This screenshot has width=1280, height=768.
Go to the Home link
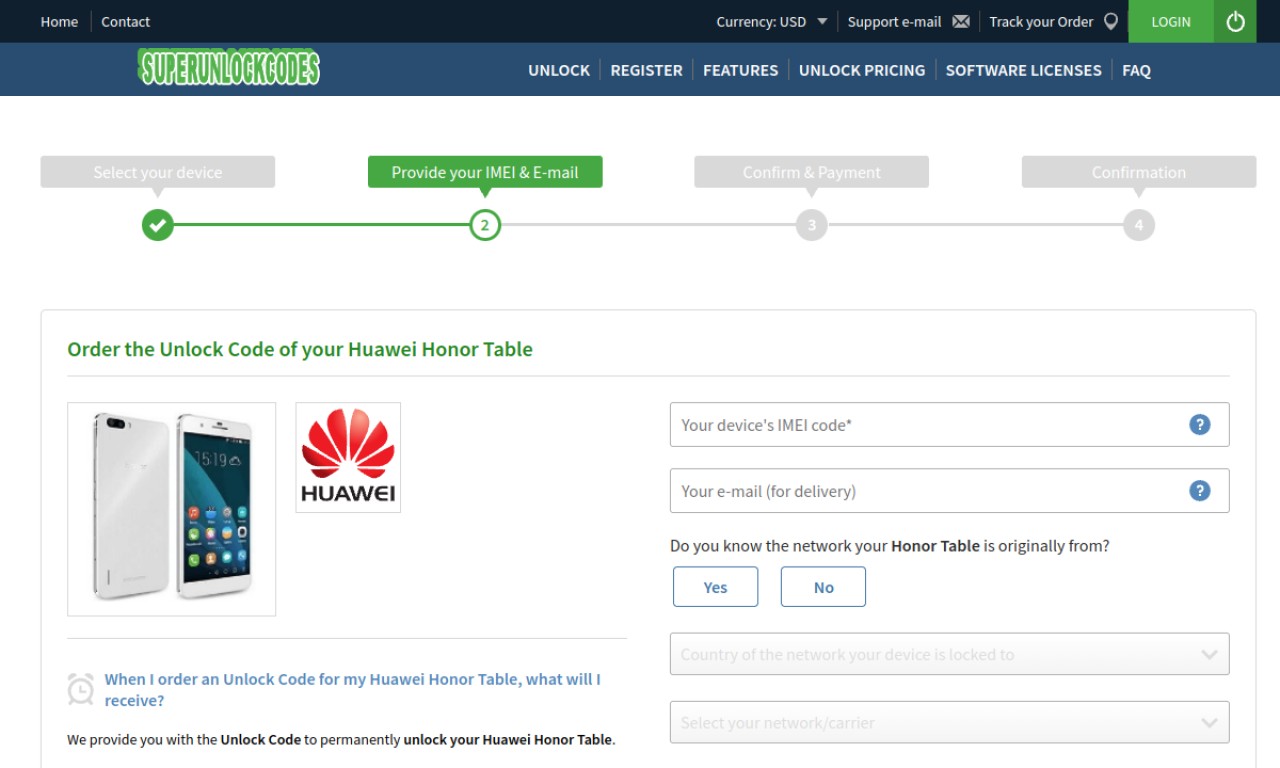click(59, 21)
